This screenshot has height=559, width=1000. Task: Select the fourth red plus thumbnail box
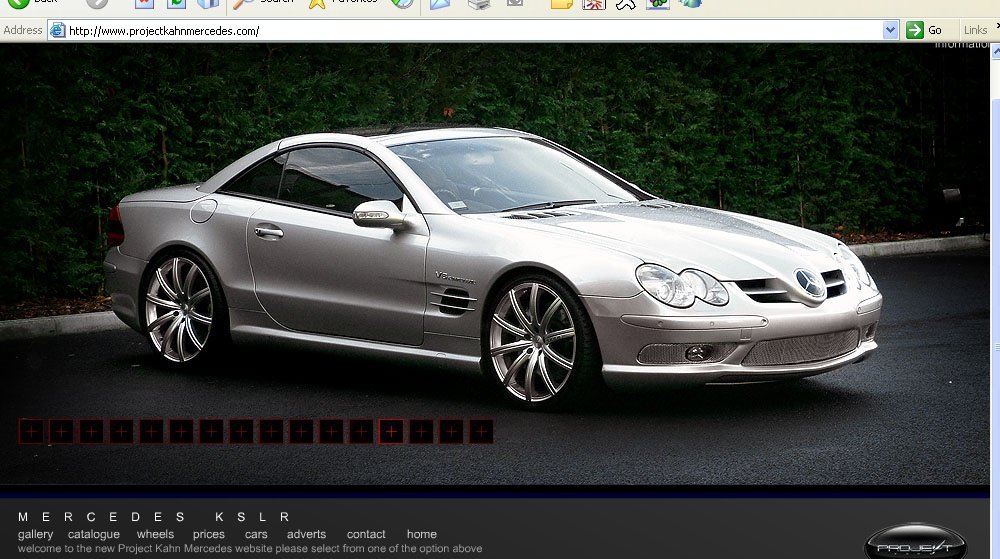[121, 432]
